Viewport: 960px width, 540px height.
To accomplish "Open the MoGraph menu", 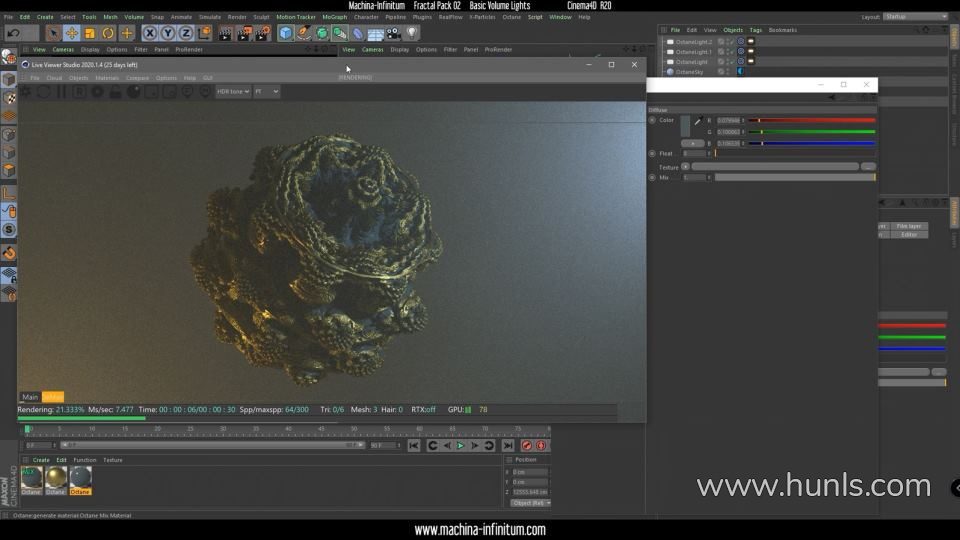I will (x=334, y=17).
